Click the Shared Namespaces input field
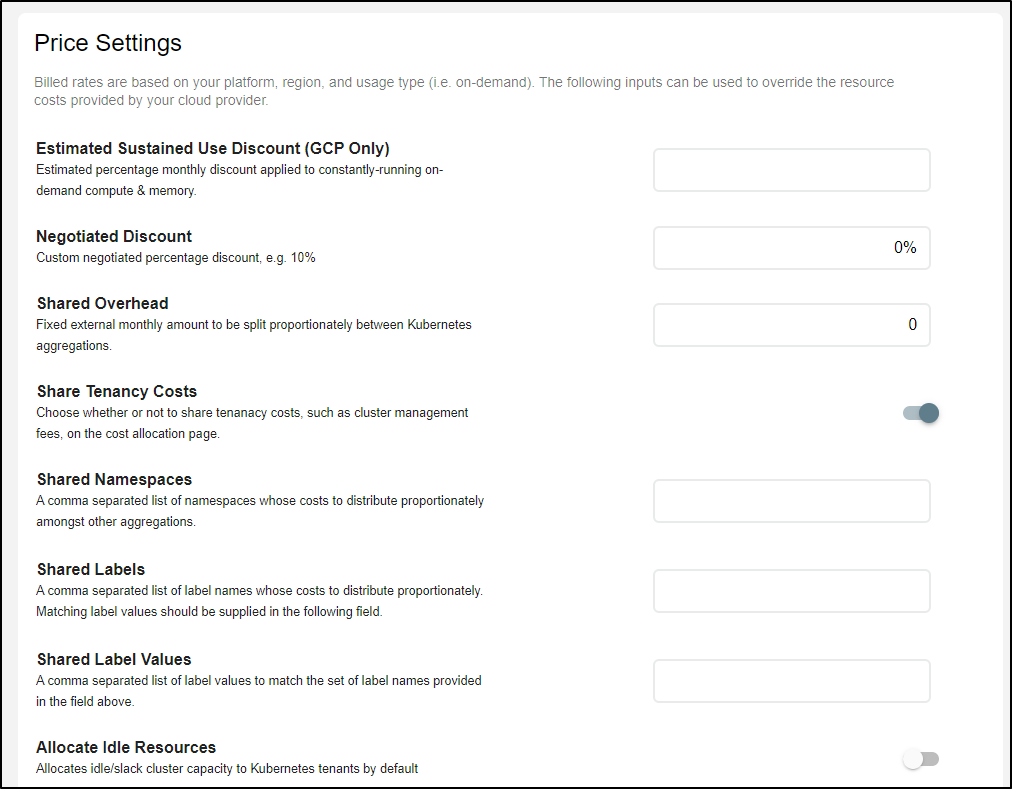The image size is (1012, 789). pyautogui.click(x=791, y=501)
